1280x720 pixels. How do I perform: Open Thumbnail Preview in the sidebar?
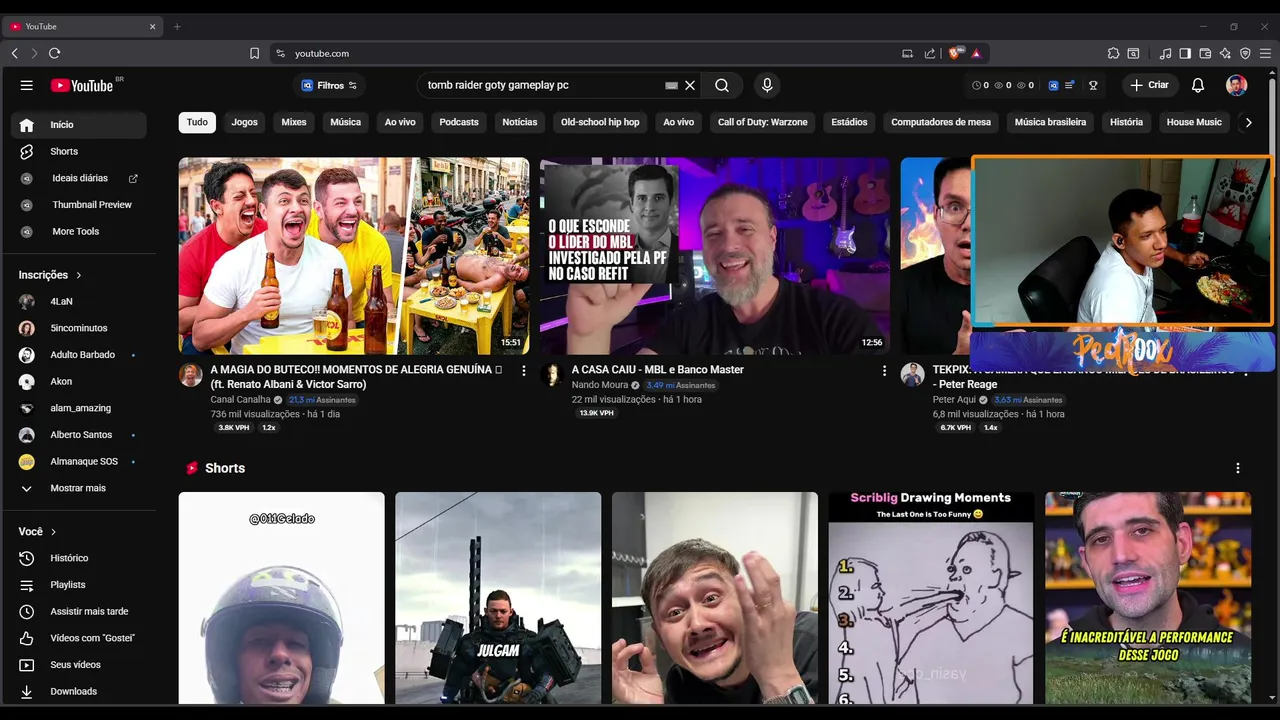pyautogui.click(x=79, y=205)
